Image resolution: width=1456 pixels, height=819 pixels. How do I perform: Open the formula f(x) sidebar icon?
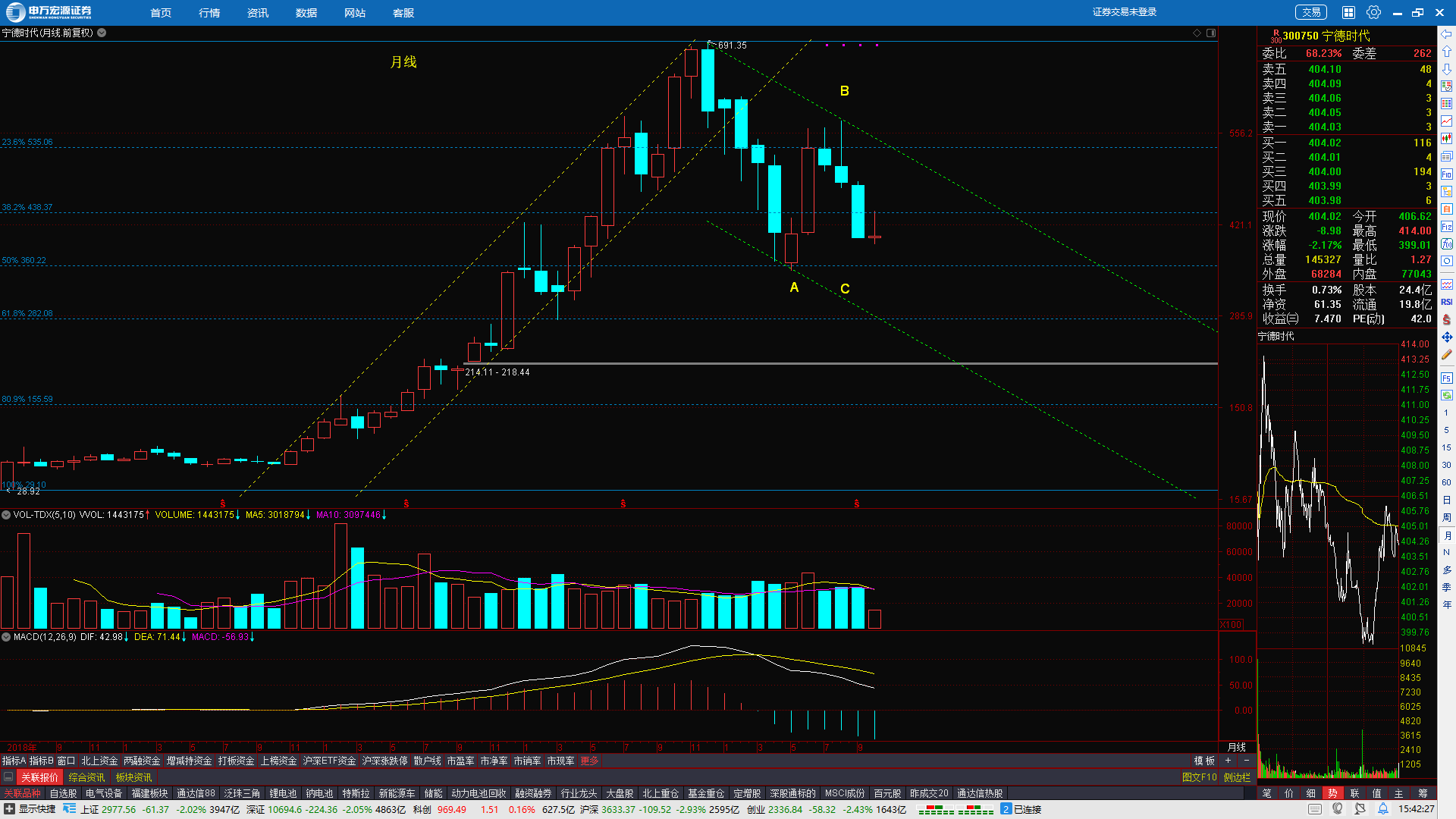[1446, 243]
